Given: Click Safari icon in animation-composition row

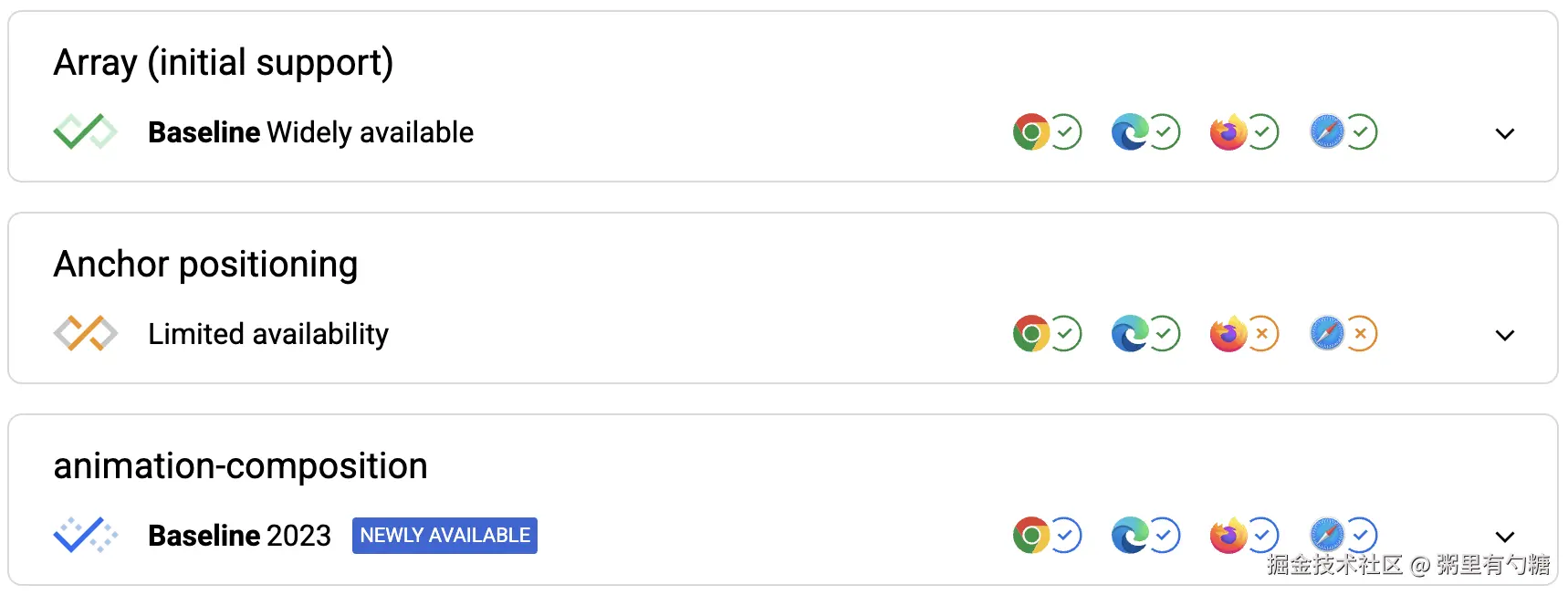Looking at the screenshot, I should pos(1327,536).
